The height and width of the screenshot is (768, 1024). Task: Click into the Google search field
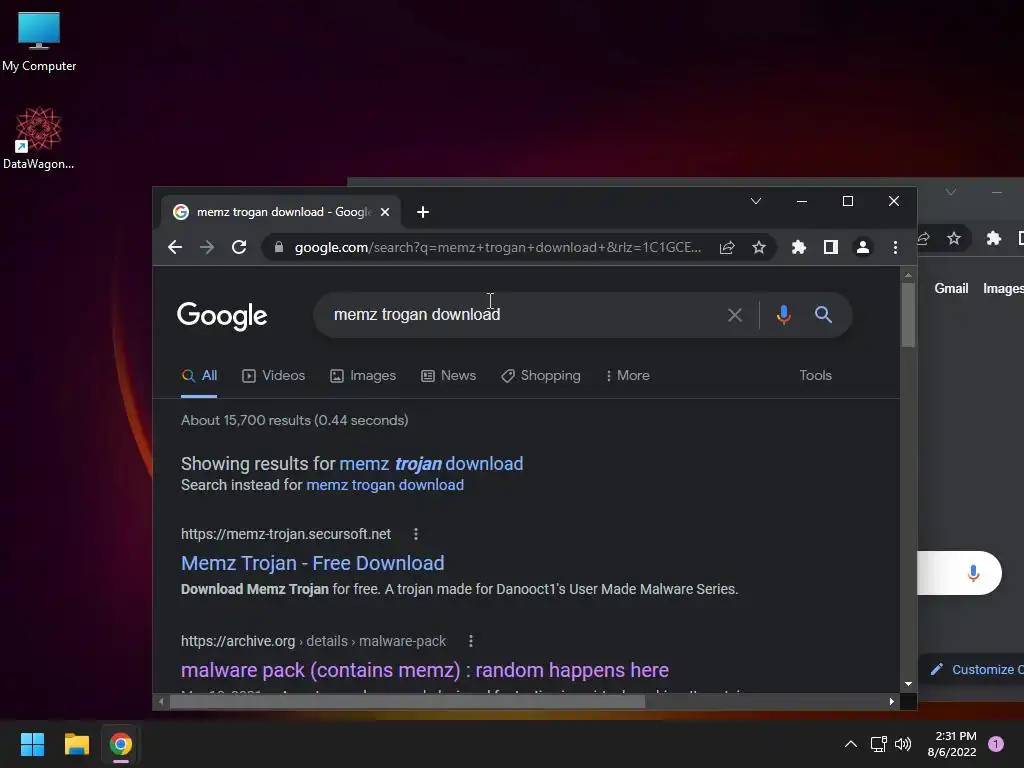[522, 315]
